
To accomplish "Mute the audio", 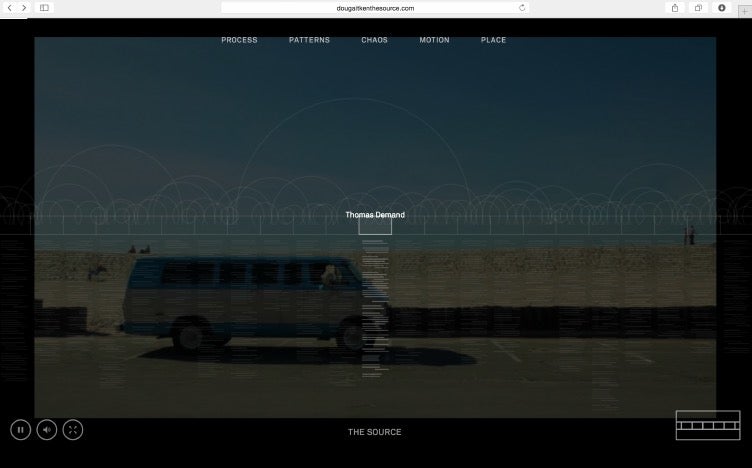I will [47, 430].
